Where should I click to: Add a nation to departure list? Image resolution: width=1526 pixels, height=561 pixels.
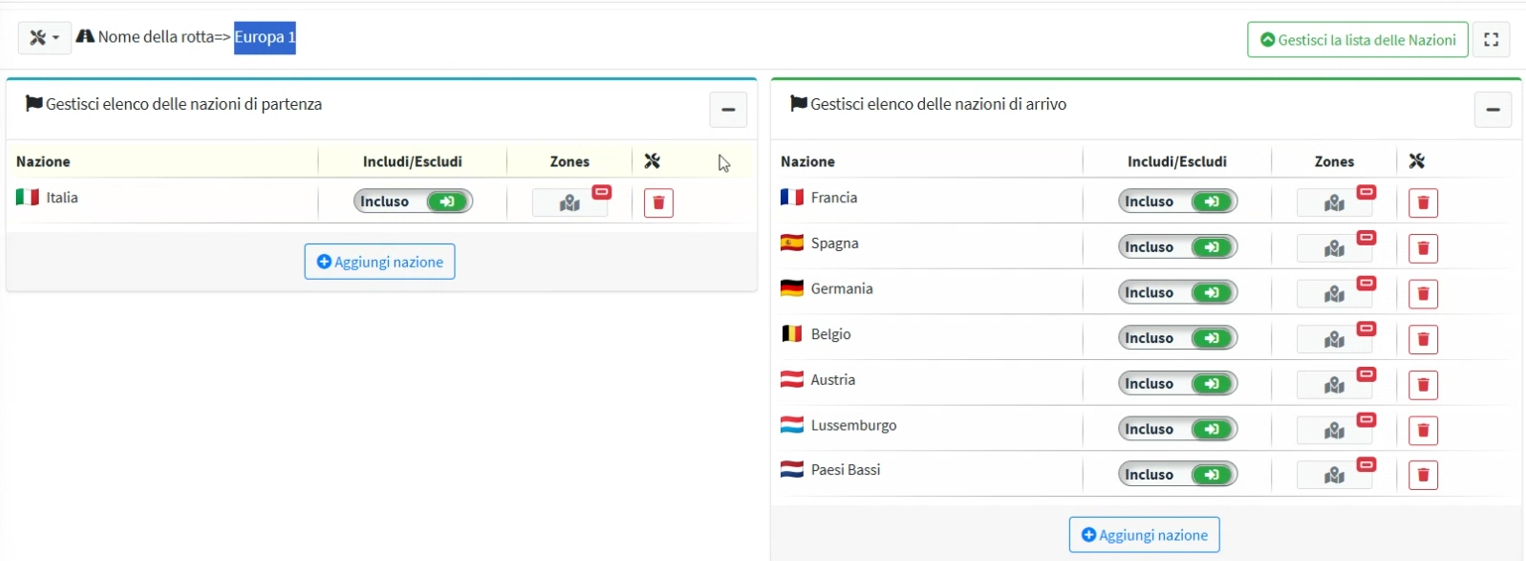tap(380, 262)
